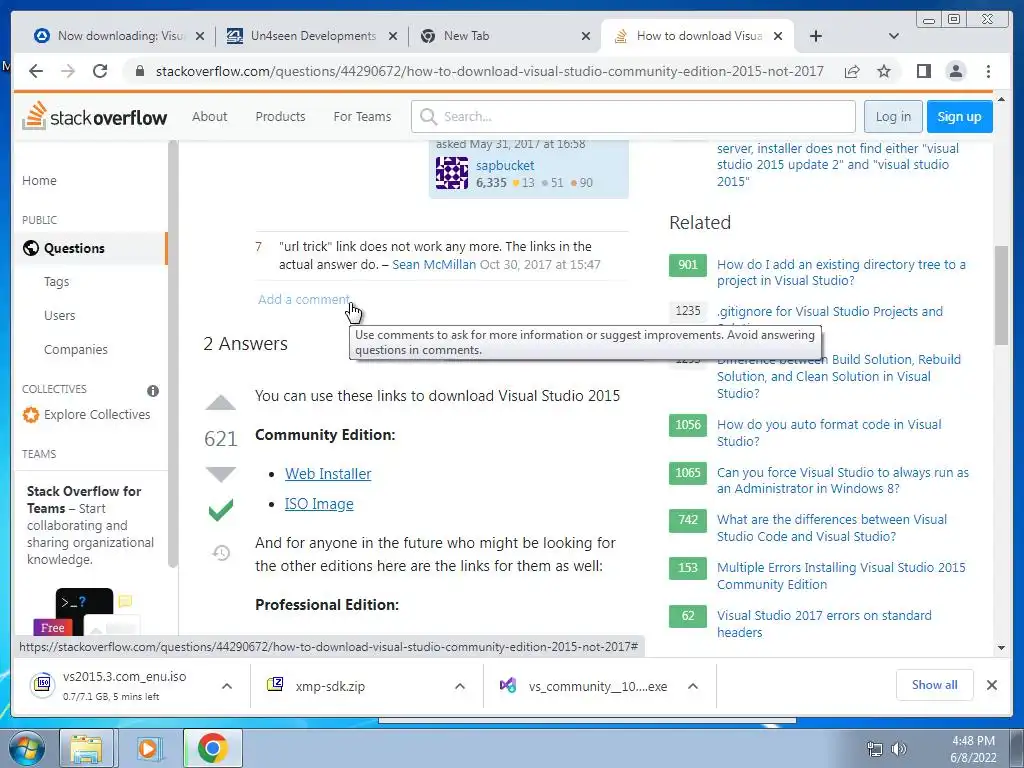Image resolution: width=1024 pixels, height=768 pixels.
Task: Open Companies in the left sidebar
Action: pyautogui.click(x=76, y=349)
